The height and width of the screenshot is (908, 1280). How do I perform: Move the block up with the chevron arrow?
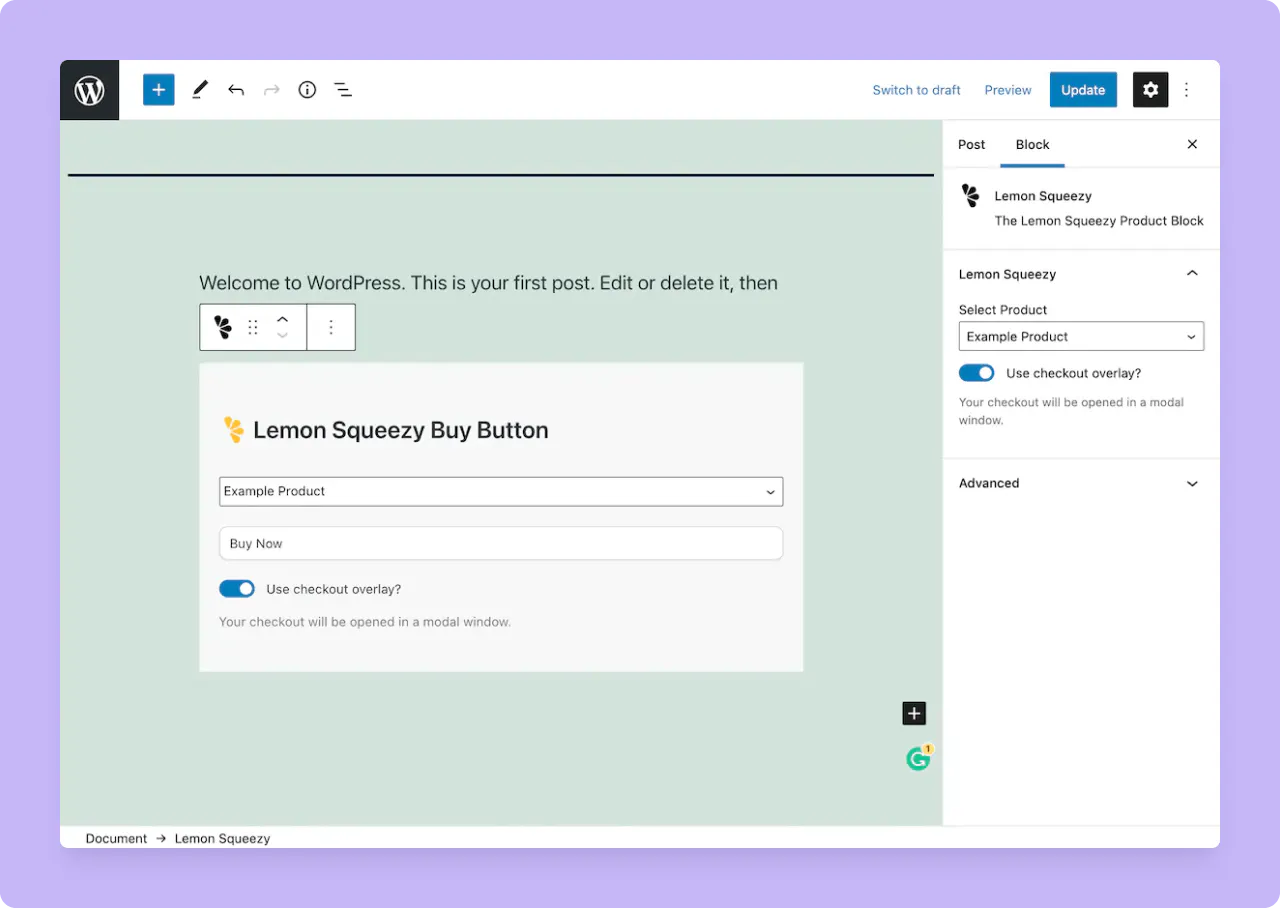(x=283, y=319)
